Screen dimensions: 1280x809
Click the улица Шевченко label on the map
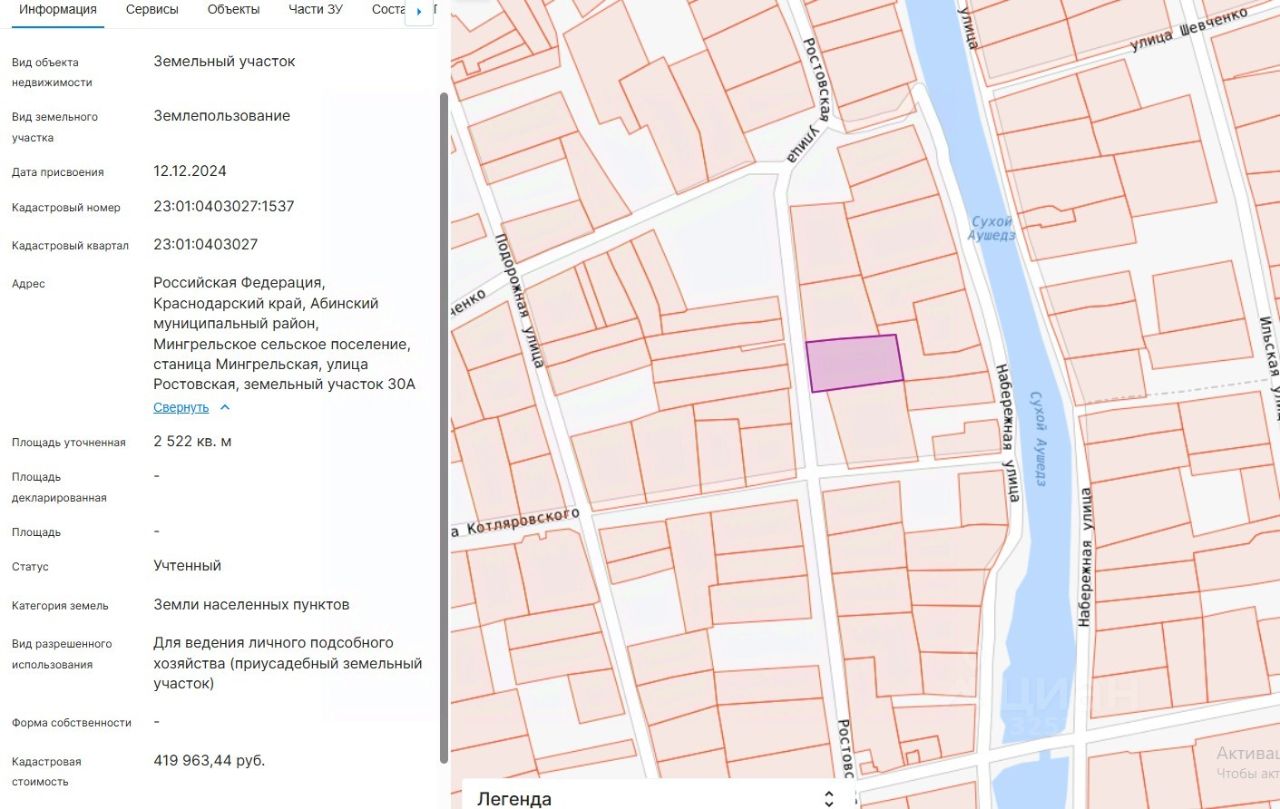[x=1189, y=31]
